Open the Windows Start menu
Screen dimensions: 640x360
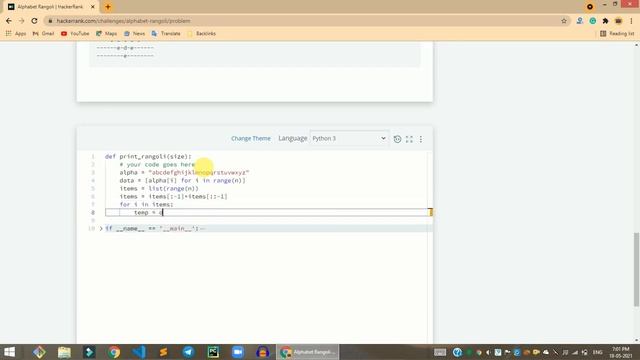(9, 352)
